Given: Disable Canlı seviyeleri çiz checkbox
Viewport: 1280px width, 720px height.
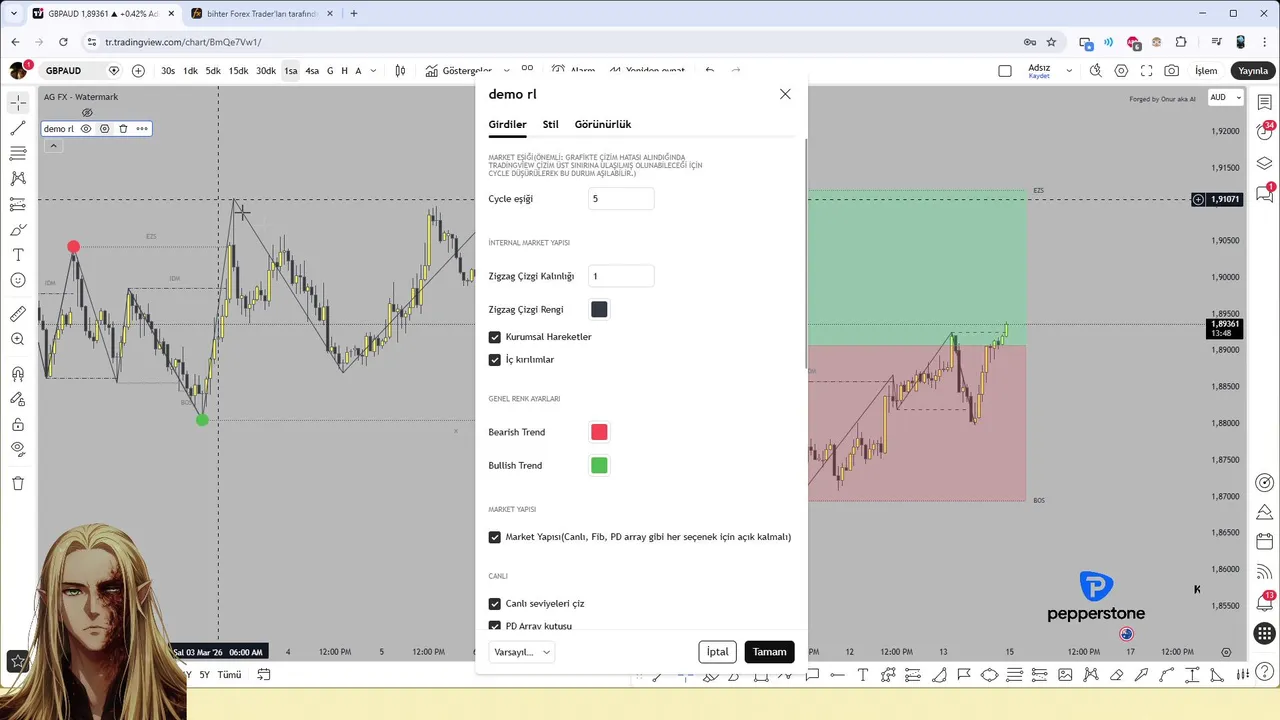Looking at the screenshot, I should pos(495,604).
